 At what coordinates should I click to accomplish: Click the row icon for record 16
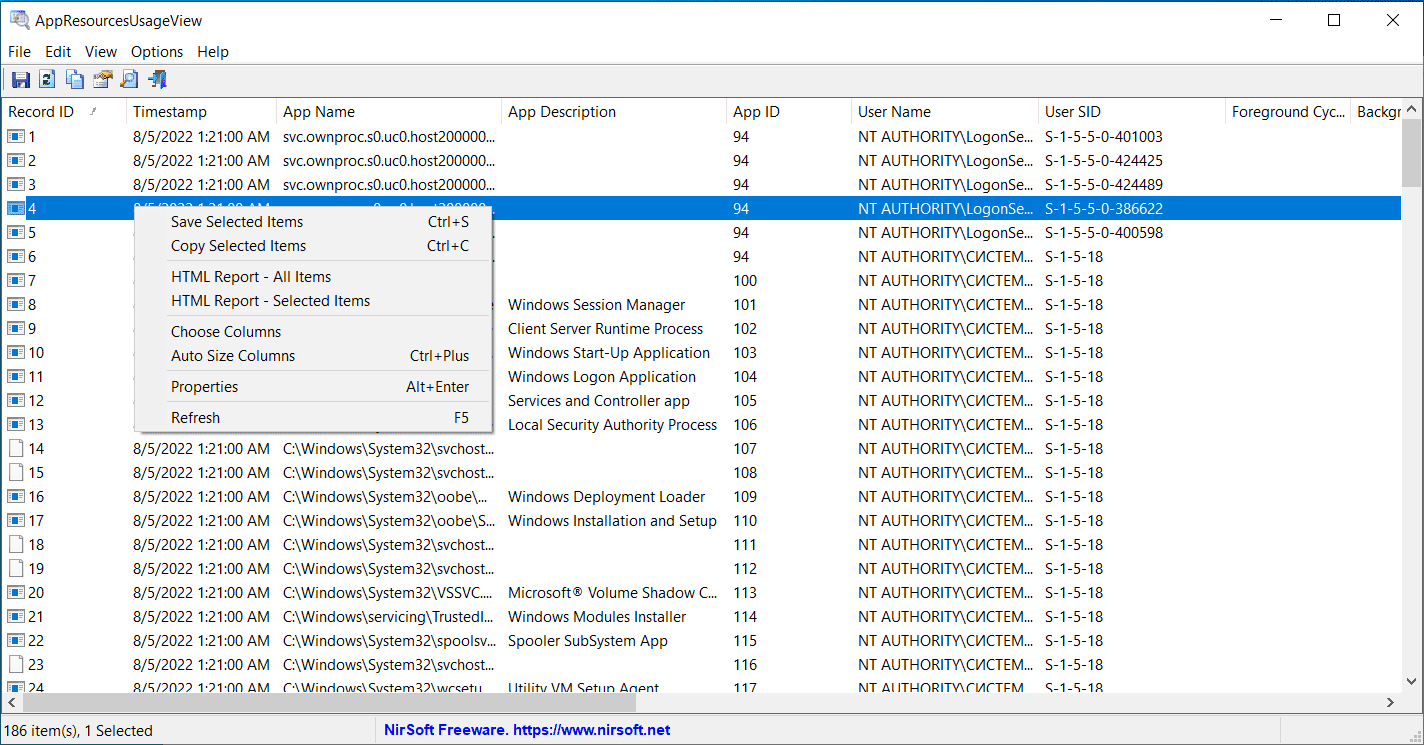[x=16, y=497]
